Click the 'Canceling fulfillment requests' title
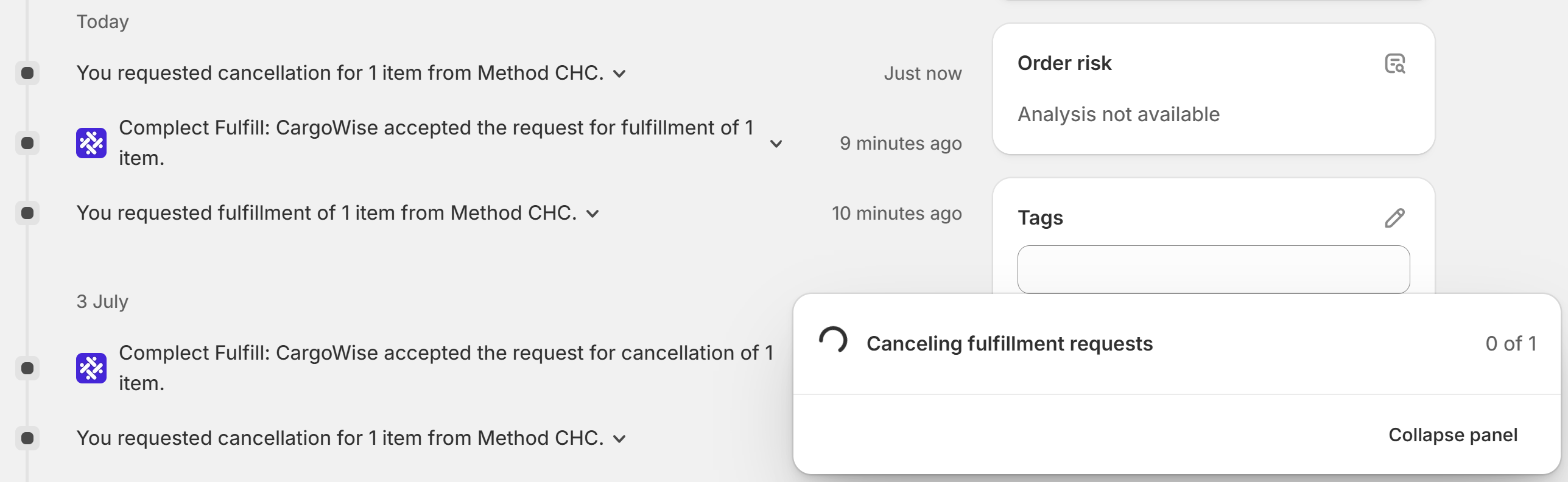Viewport: 1568px width, 482px height. tap(1009, 344)
